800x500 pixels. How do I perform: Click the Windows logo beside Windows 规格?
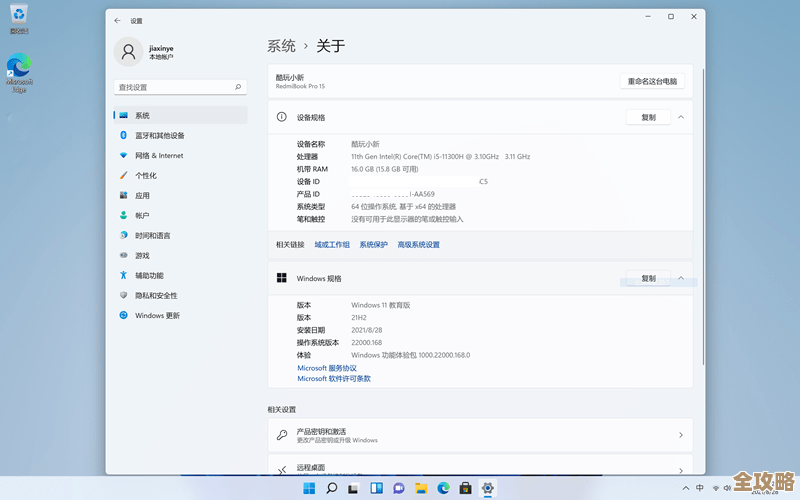(x=281, y=278)
